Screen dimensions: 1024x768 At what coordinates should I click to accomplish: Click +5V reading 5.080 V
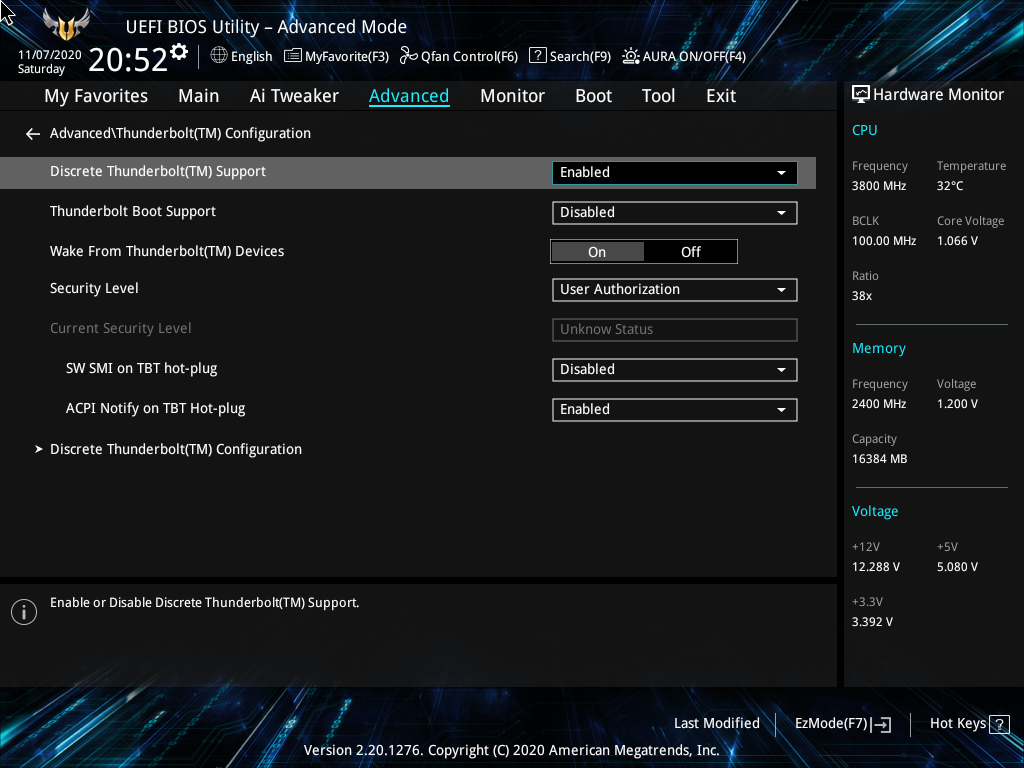(x=957, y=567)
